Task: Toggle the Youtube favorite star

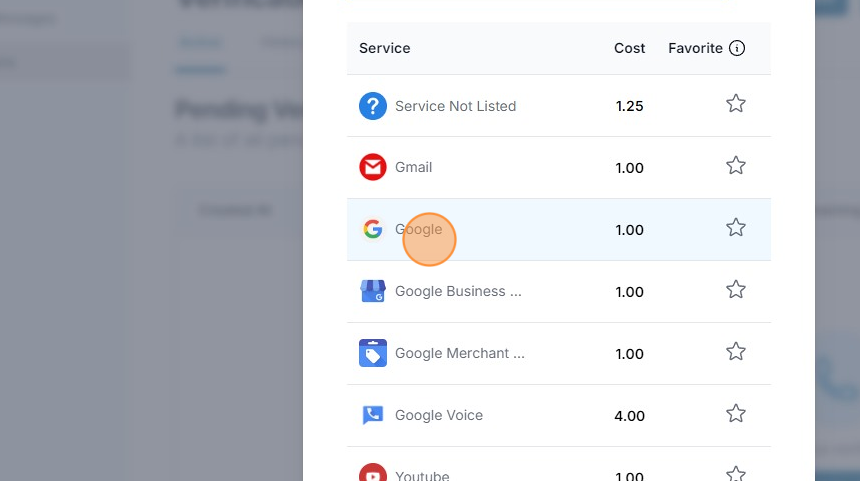Action: pos(735,473)
